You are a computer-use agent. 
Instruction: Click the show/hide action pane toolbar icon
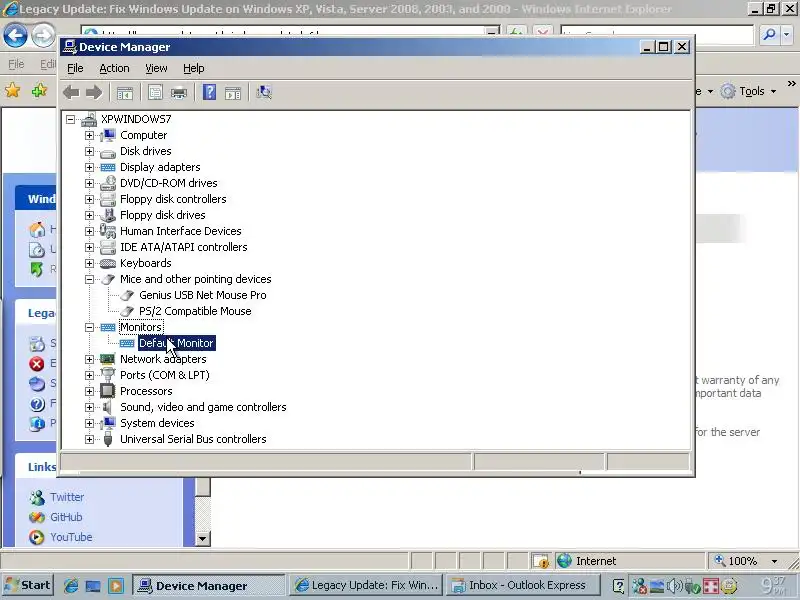pyautogui.click(x=233, y=93)
